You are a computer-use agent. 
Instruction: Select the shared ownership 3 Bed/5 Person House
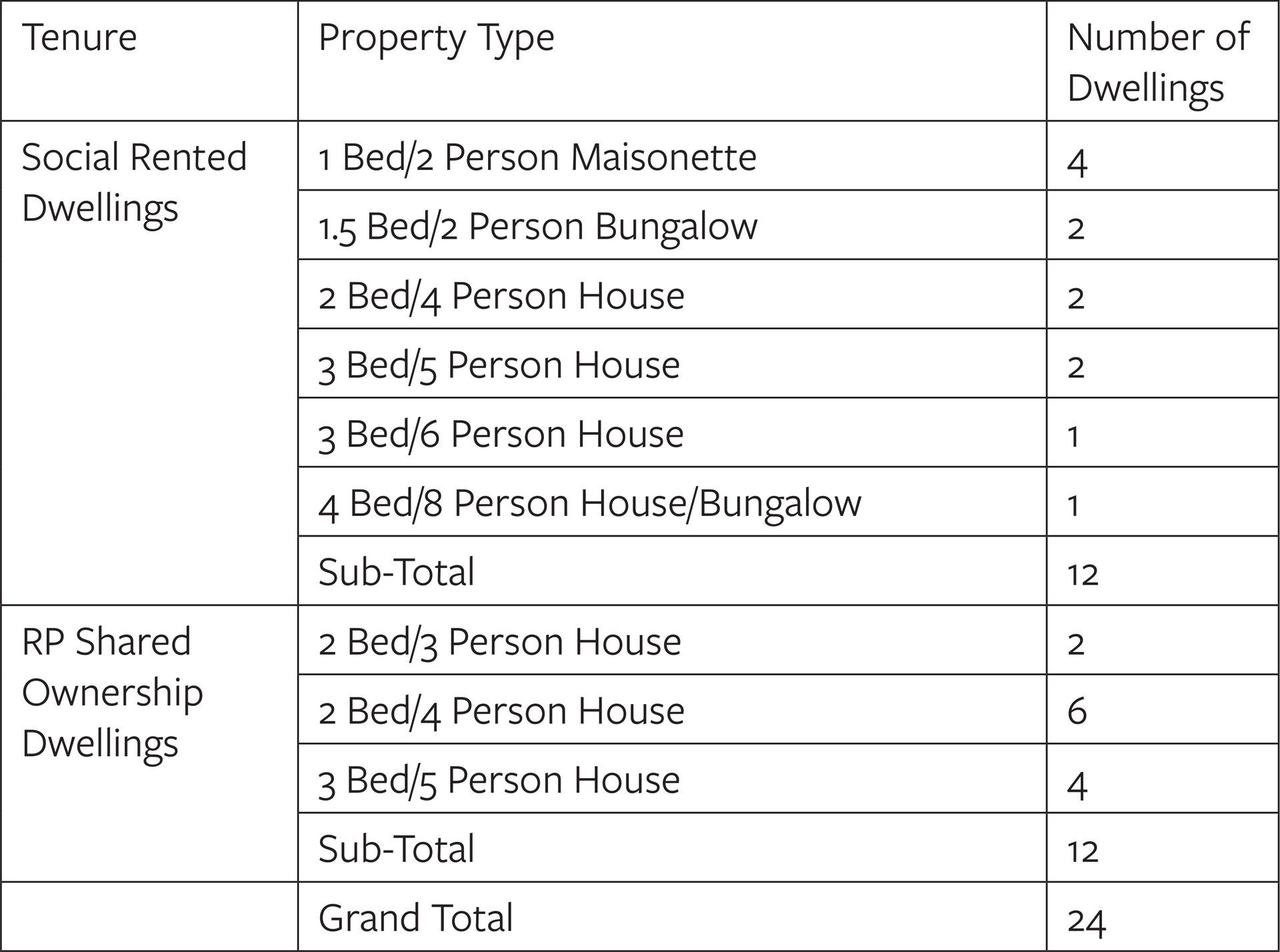[672, 778]
